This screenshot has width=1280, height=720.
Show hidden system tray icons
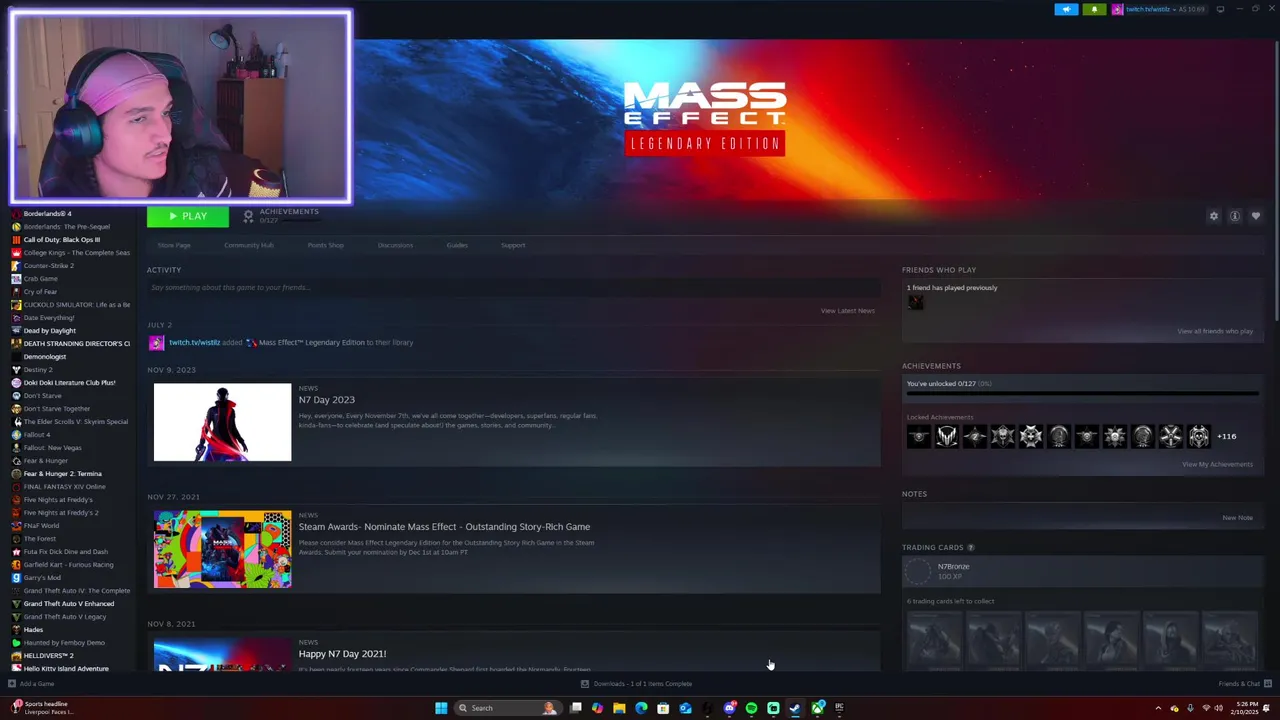pyautogui.click(x=1159, y=708)
